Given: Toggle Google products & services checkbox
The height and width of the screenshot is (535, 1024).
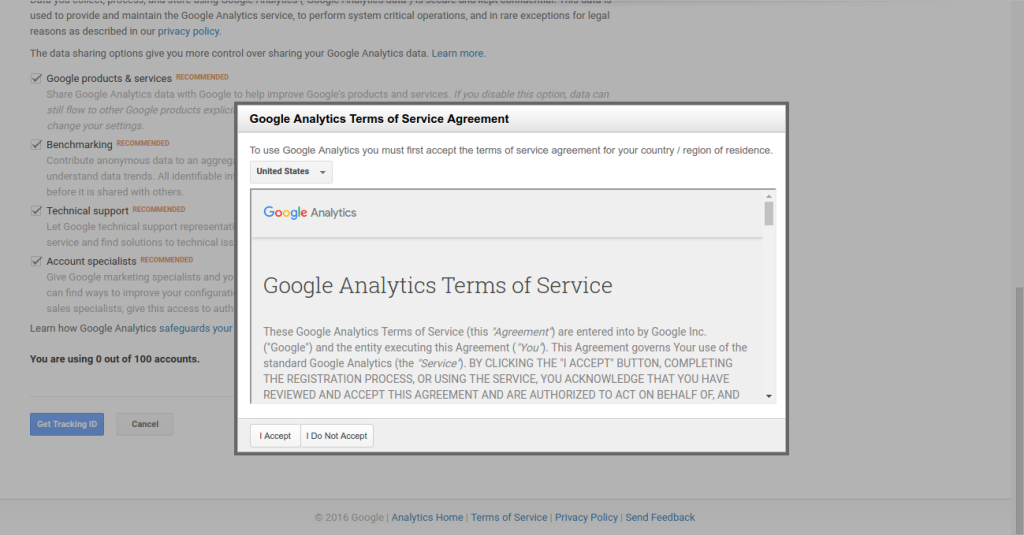Looking at the screenshot, I should click(36, 78).
